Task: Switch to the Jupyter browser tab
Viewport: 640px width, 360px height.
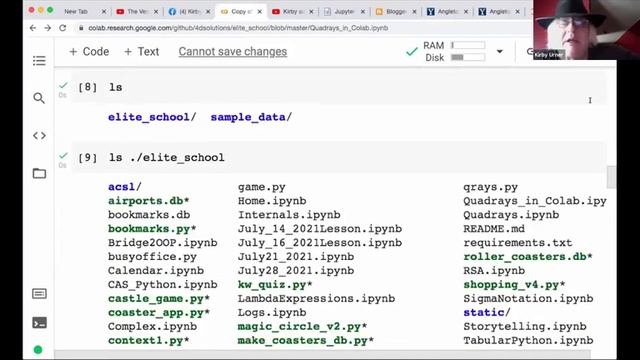Action: (344, 12)
